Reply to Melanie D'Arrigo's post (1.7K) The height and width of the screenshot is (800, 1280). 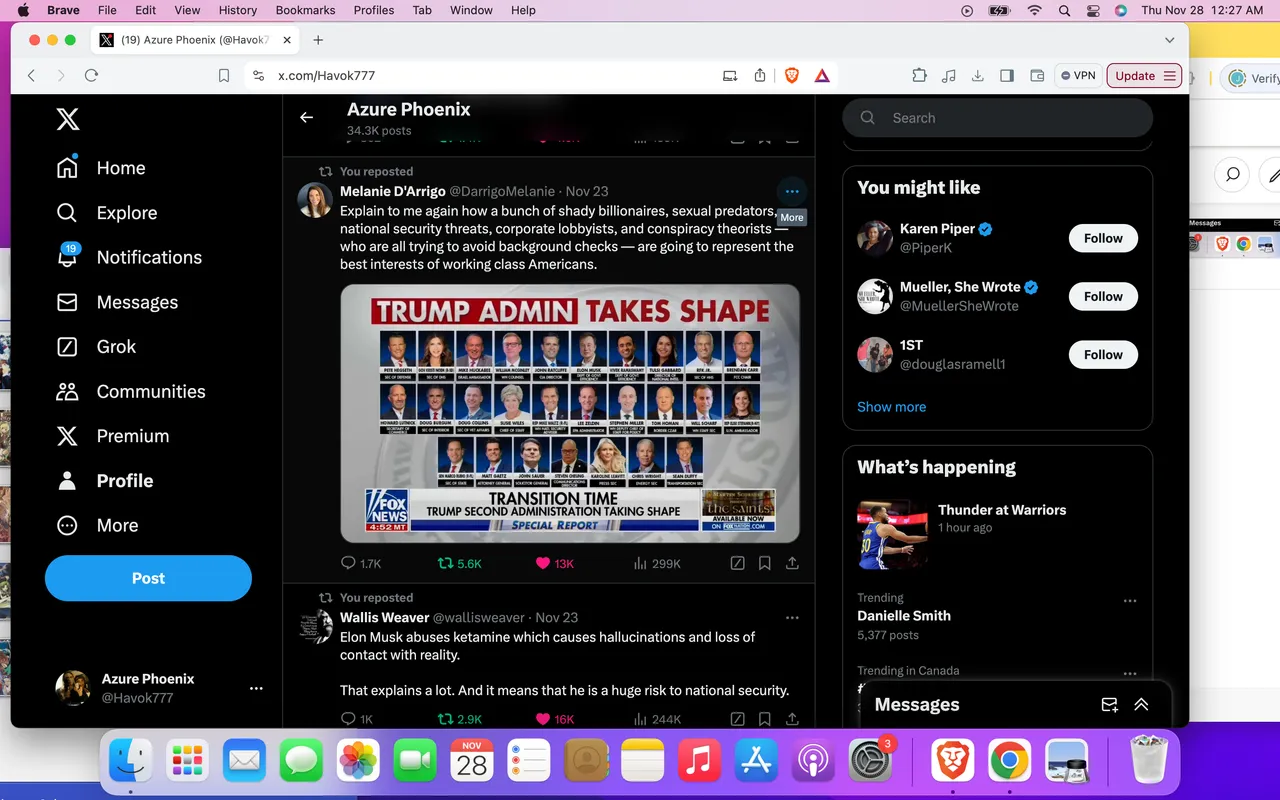click(361, 563)
